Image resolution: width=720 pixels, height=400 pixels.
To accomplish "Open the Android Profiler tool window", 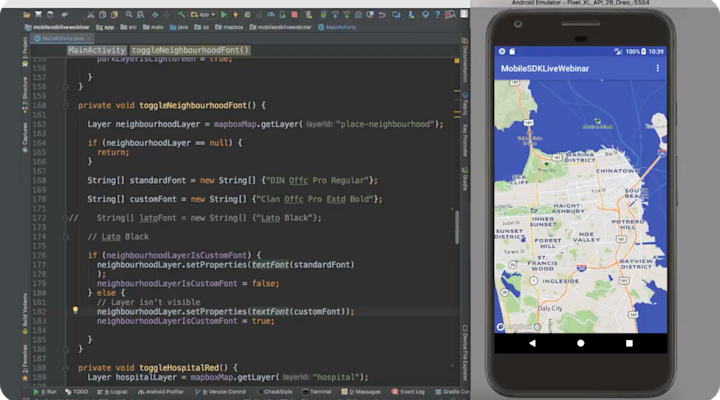I will 161,392.
